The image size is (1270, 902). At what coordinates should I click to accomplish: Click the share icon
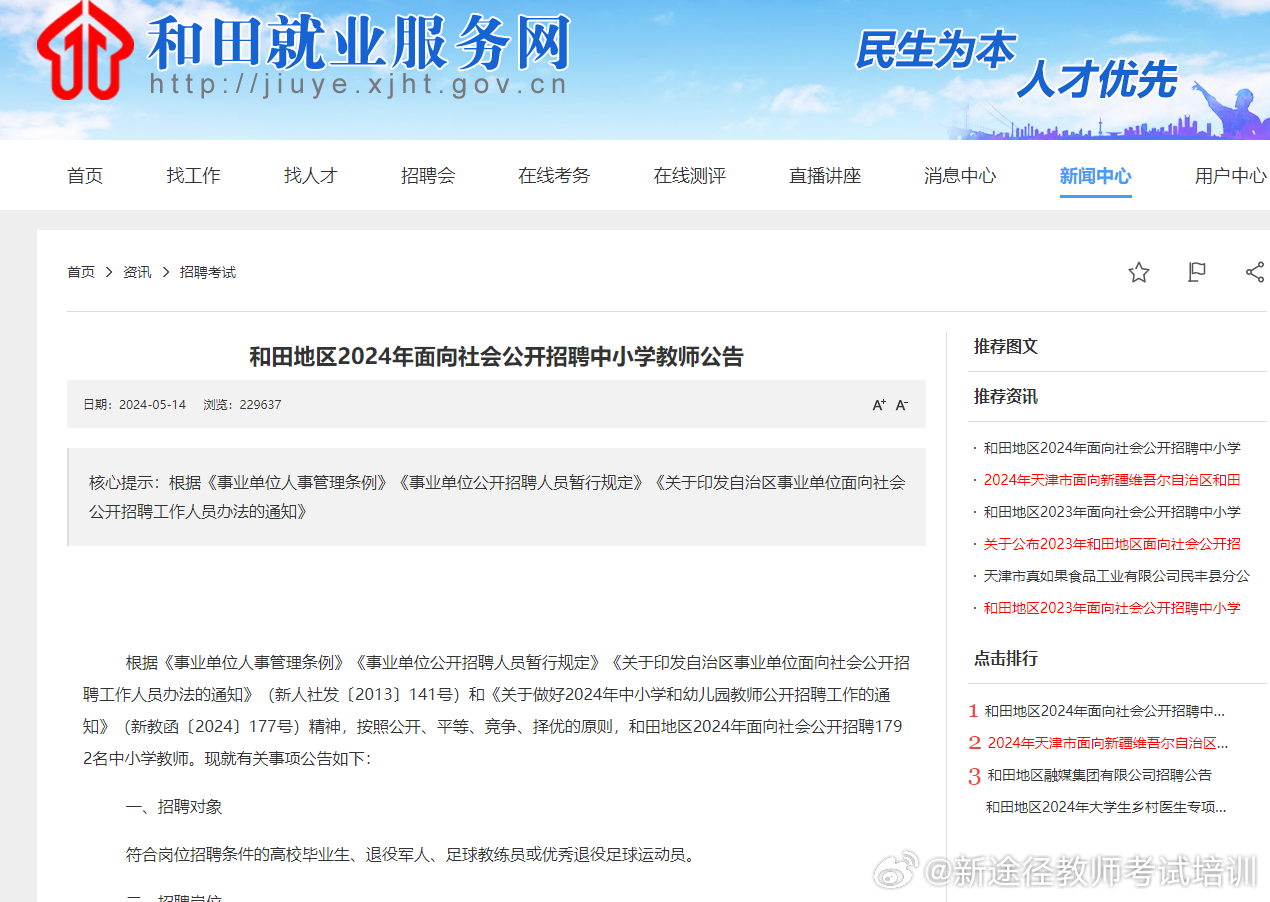[x=1255, y=272]
